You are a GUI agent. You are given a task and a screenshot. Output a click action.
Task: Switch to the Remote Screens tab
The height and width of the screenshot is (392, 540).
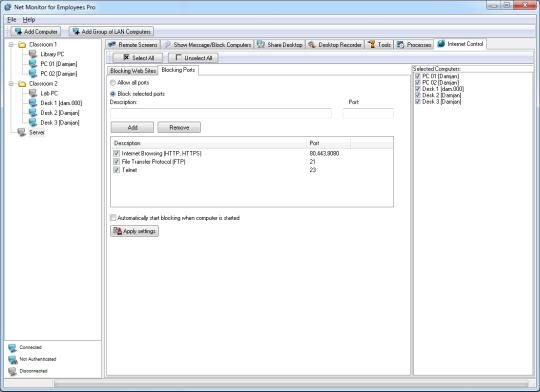(x=133, y=44)
